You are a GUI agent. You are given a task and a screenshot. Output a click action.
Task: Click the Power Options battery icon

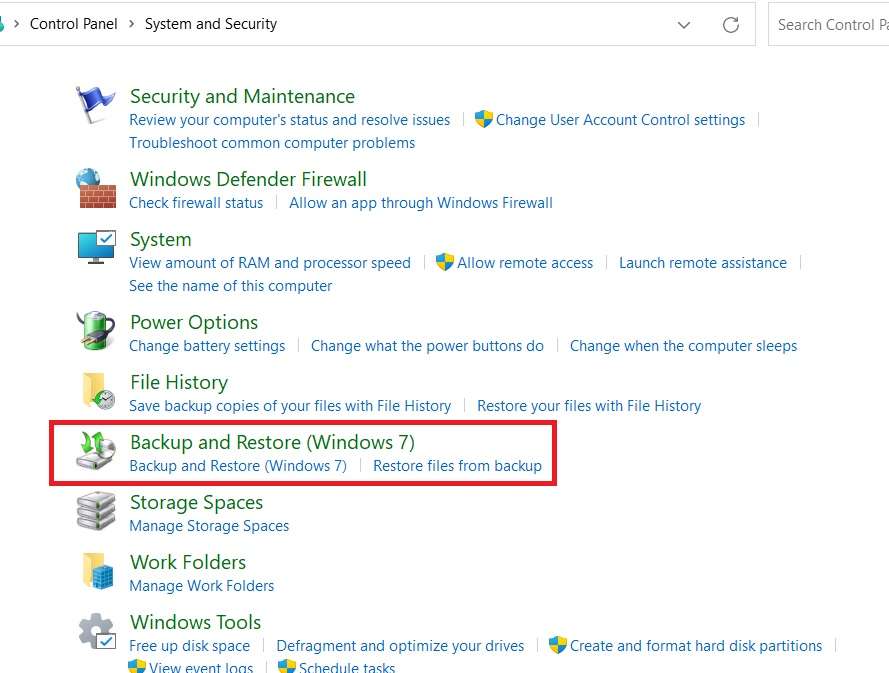(x=96, y=331)
